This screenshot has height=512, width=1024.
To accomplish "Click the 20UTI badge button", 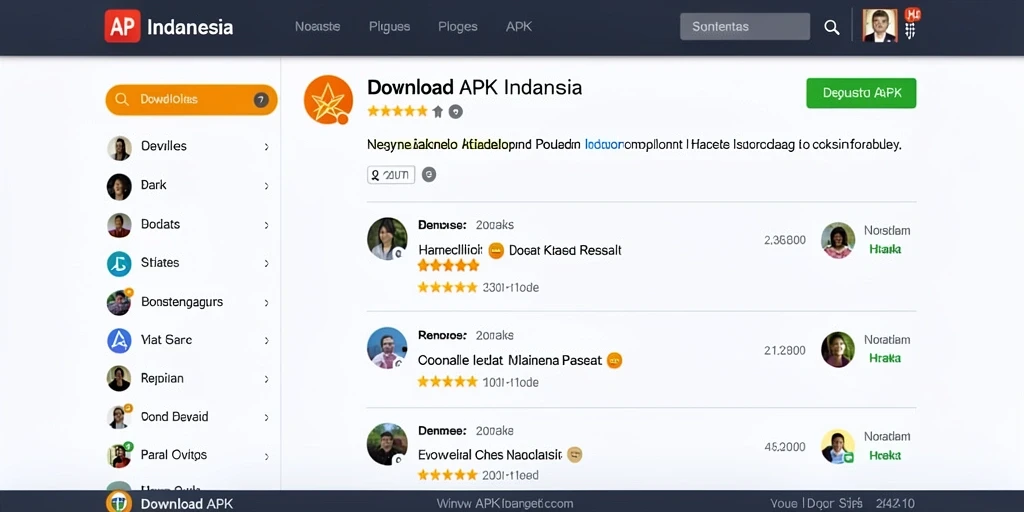I will coord(391,174).
